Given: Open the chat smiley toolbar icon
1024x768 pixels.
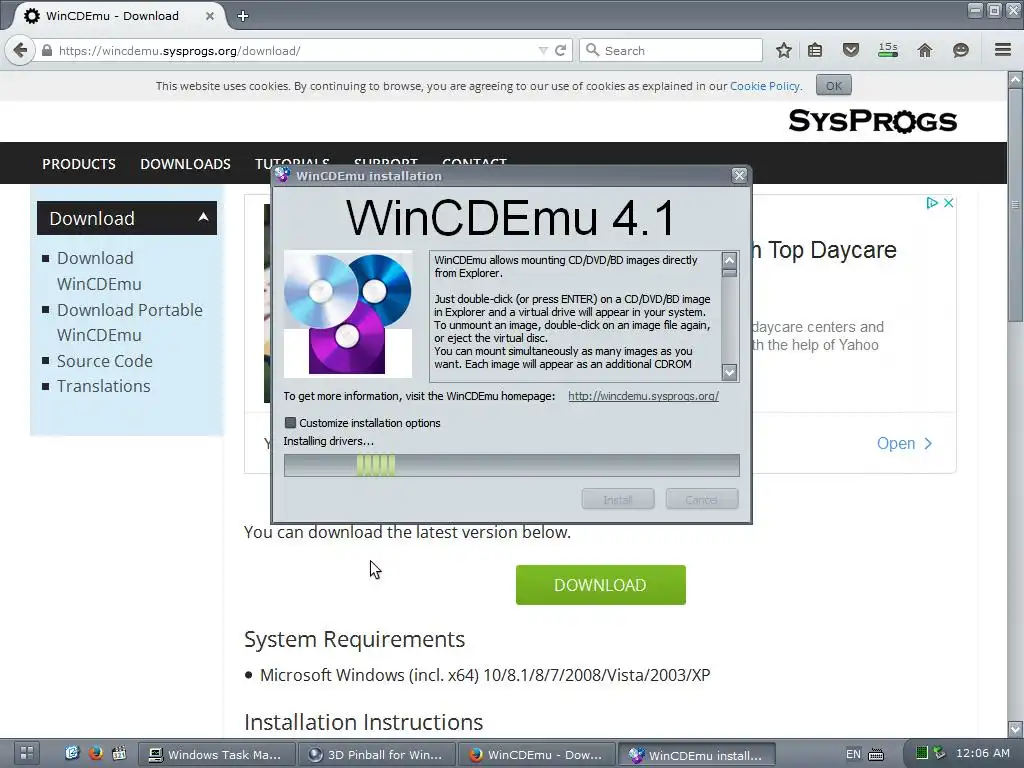Looking at the screenshot, I should (961, 50).
